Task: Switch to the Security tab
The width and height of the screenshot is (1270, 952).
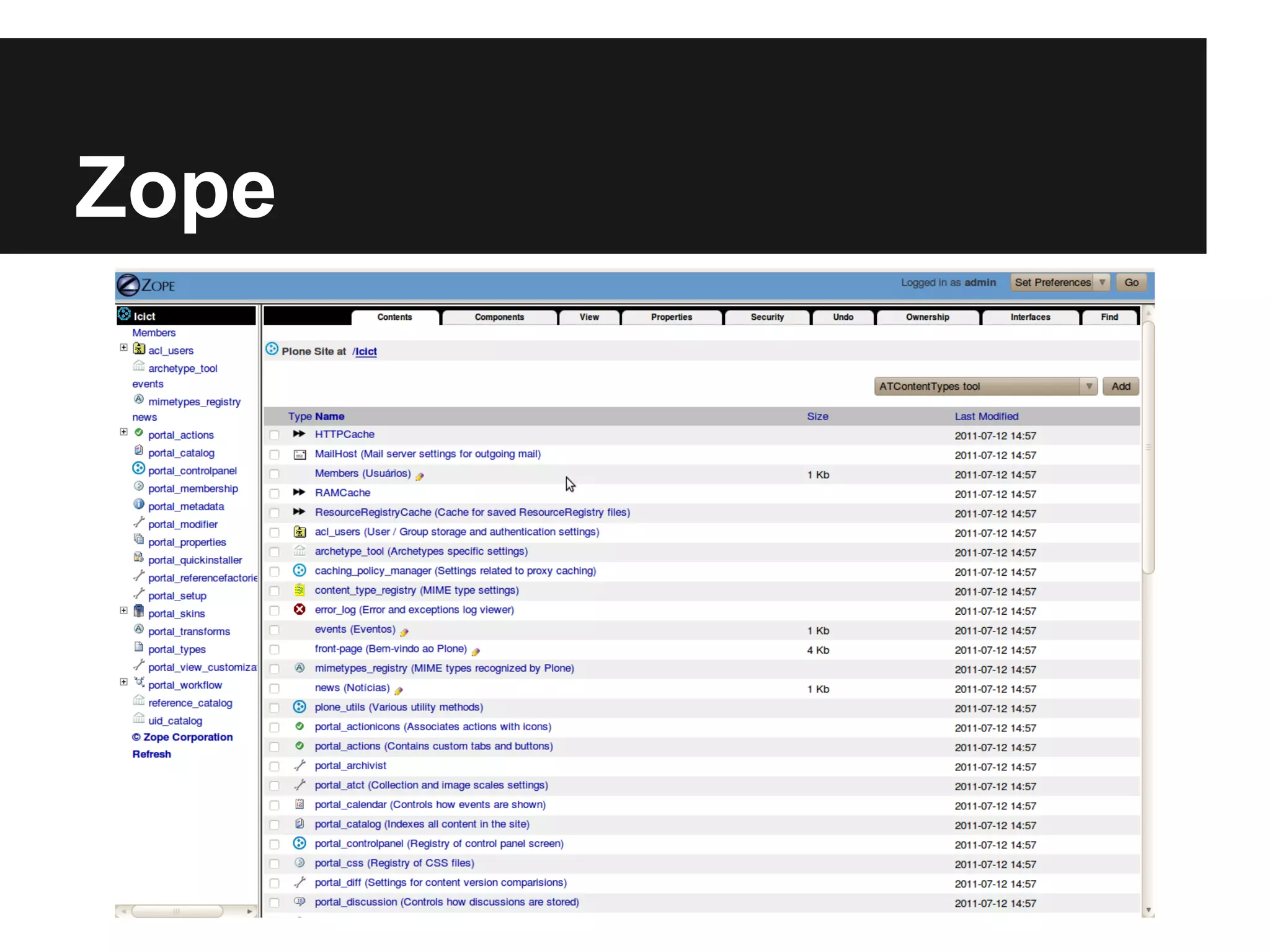Action: [767, 317]
